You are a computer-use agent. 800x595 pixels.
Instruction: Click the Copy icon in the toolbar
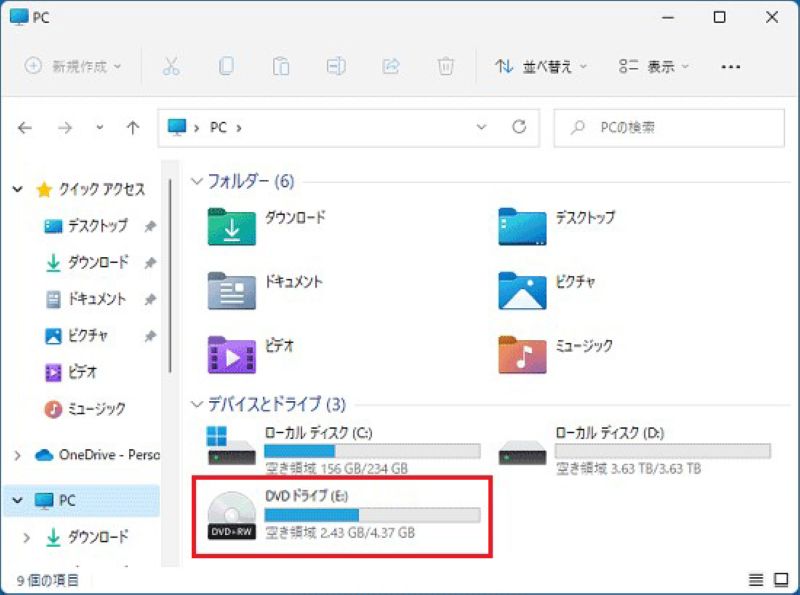(x=227, y=66)
